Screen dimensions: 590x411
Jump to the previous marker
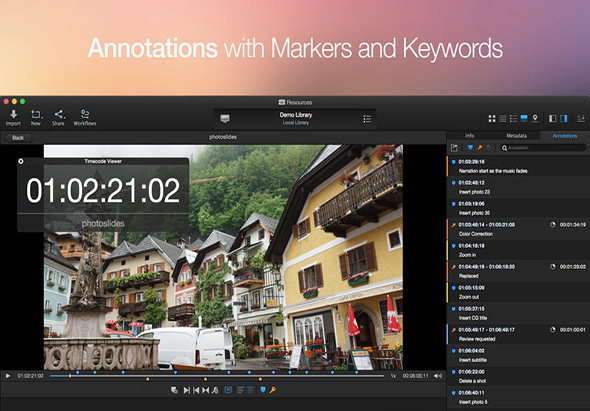click(x=196, y=390)
